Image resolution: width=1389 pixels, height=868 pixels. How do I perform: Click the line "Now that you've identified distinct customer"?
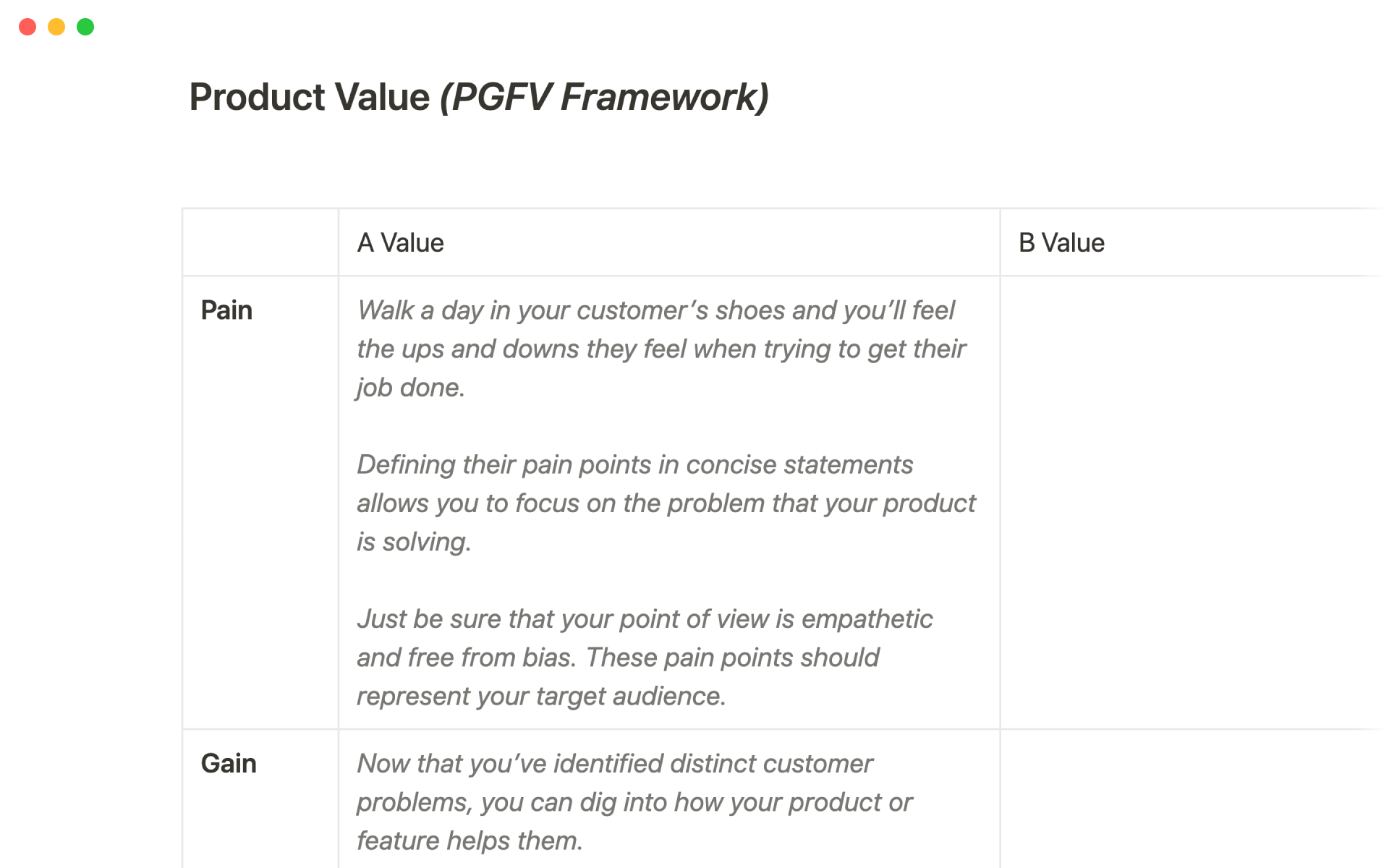pyautogui.click(x=614, y=764)
